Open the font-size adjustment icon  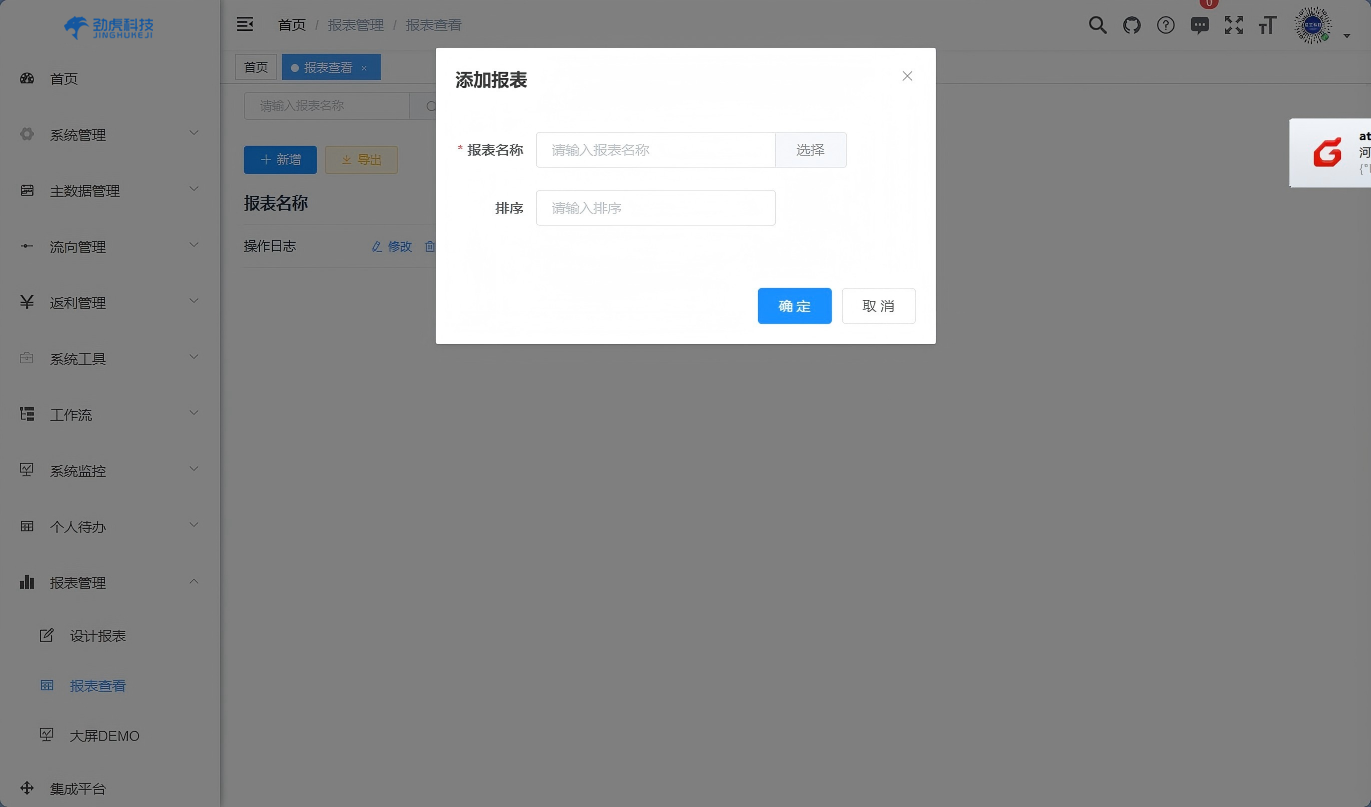[x=1267, y=24]
